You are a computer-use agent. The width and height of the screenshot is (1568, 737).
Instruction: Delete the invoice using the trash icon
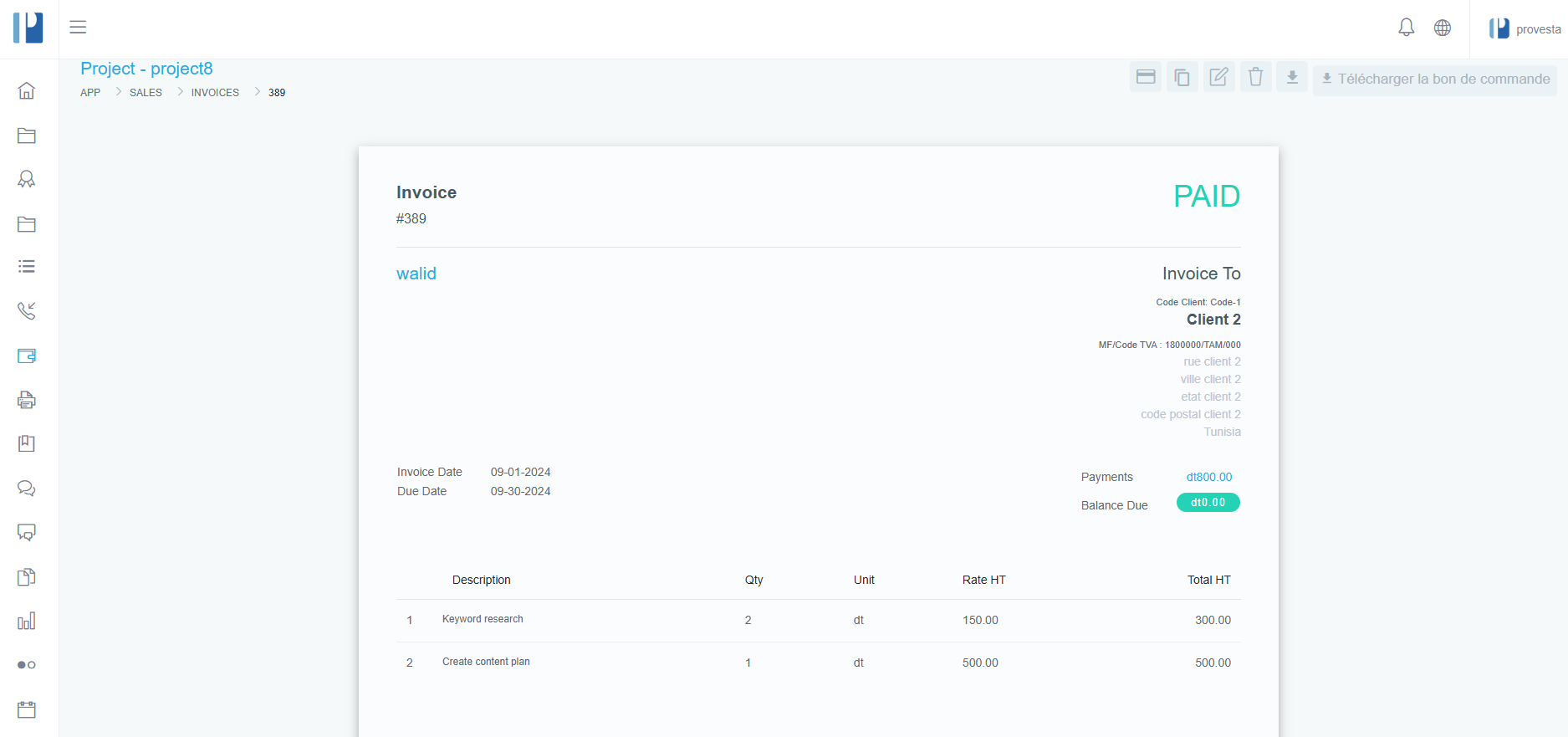[1255, 78]
